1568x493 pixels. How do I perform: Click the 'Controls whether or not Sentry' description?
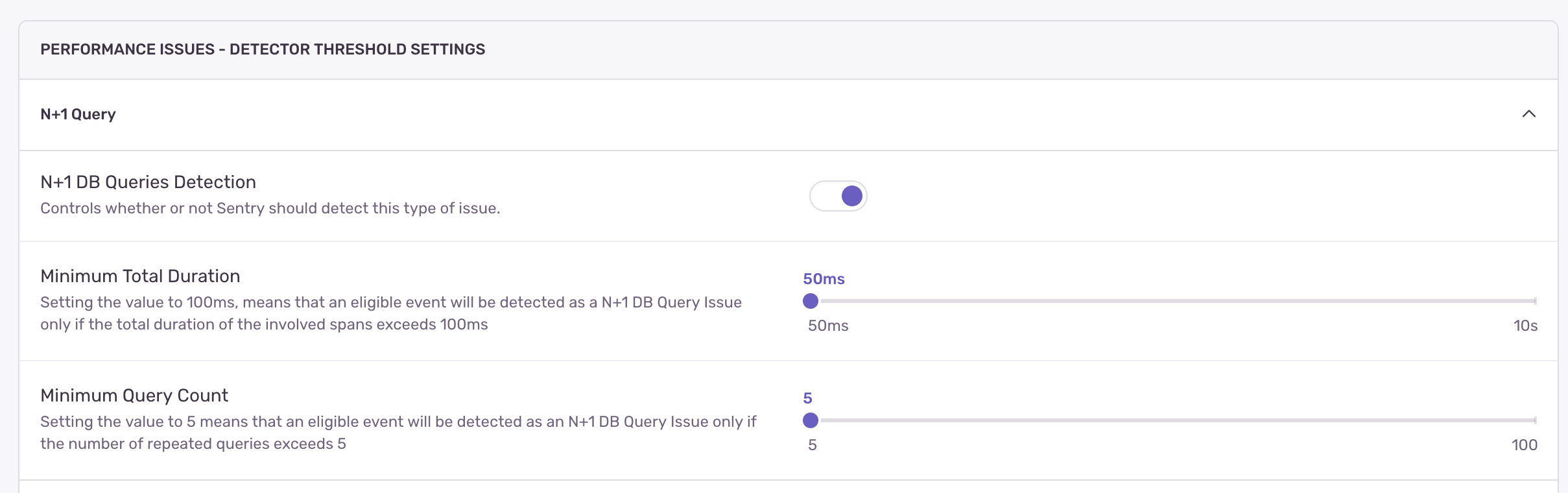point(270,208)
